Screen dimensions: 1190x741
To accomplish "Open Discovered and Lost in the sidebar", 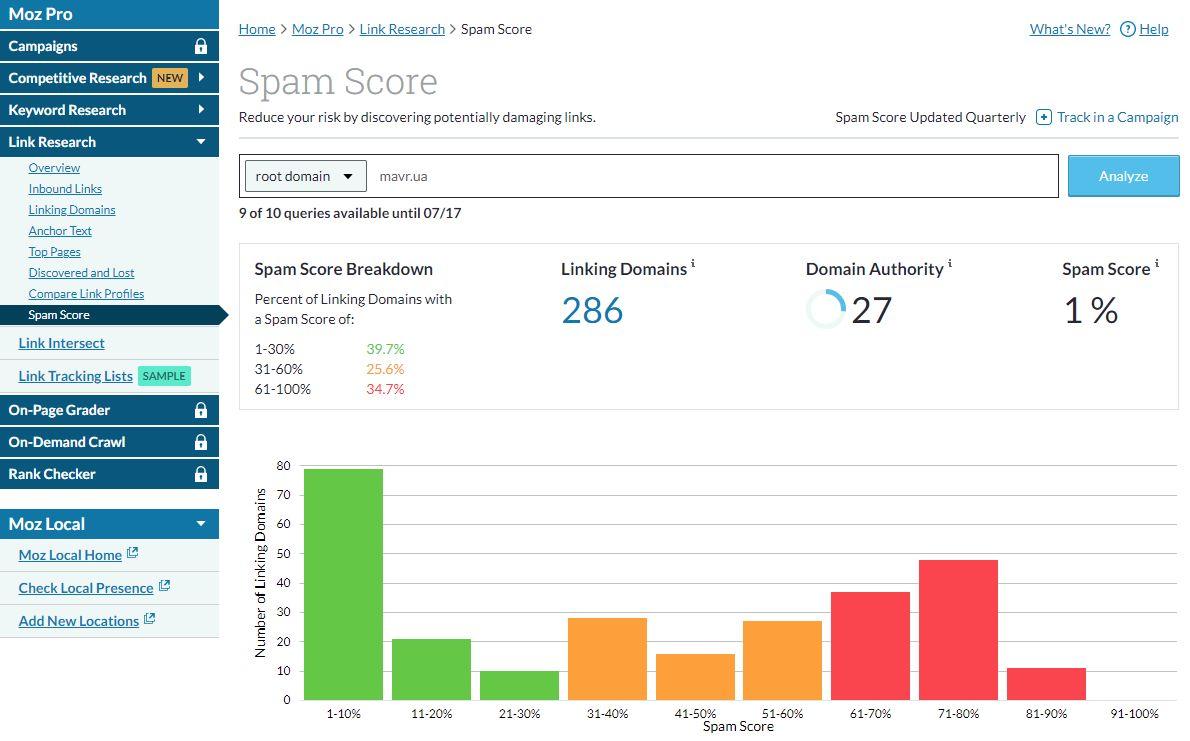I will pyautogui.click(x=81, y=273).
